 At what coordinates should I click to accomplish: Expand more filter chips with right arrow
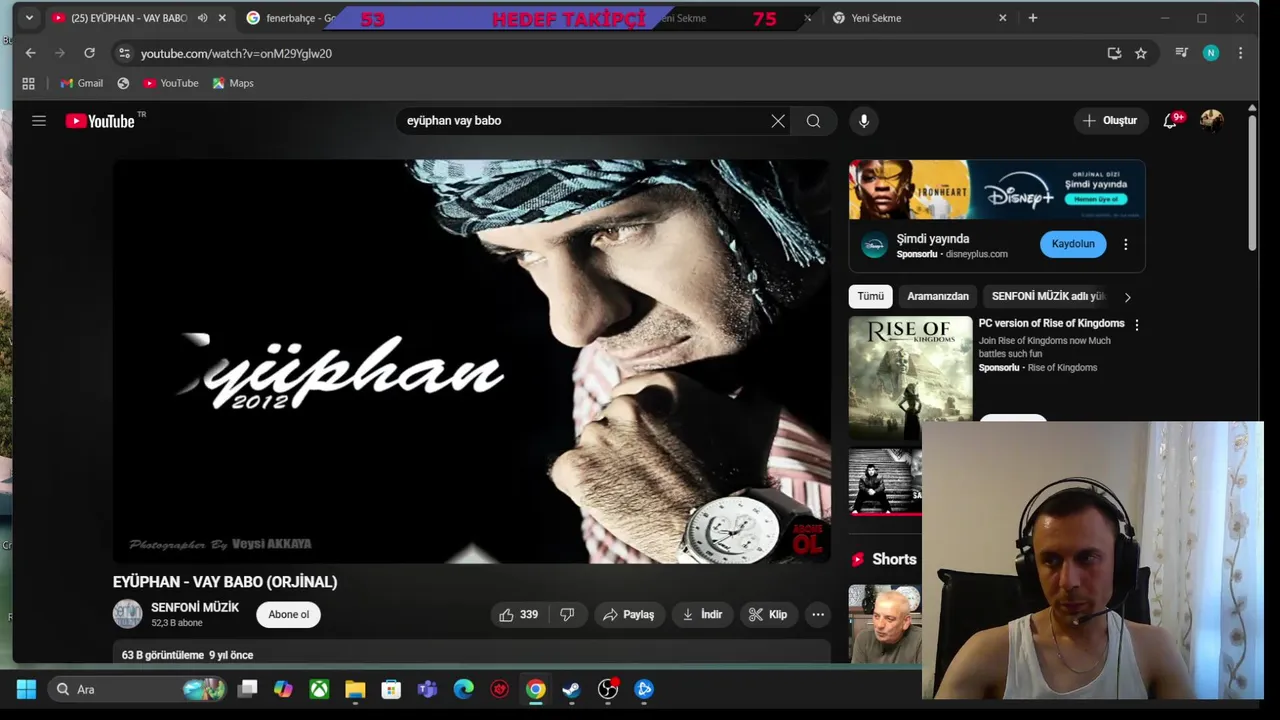tap(1128, 297)
